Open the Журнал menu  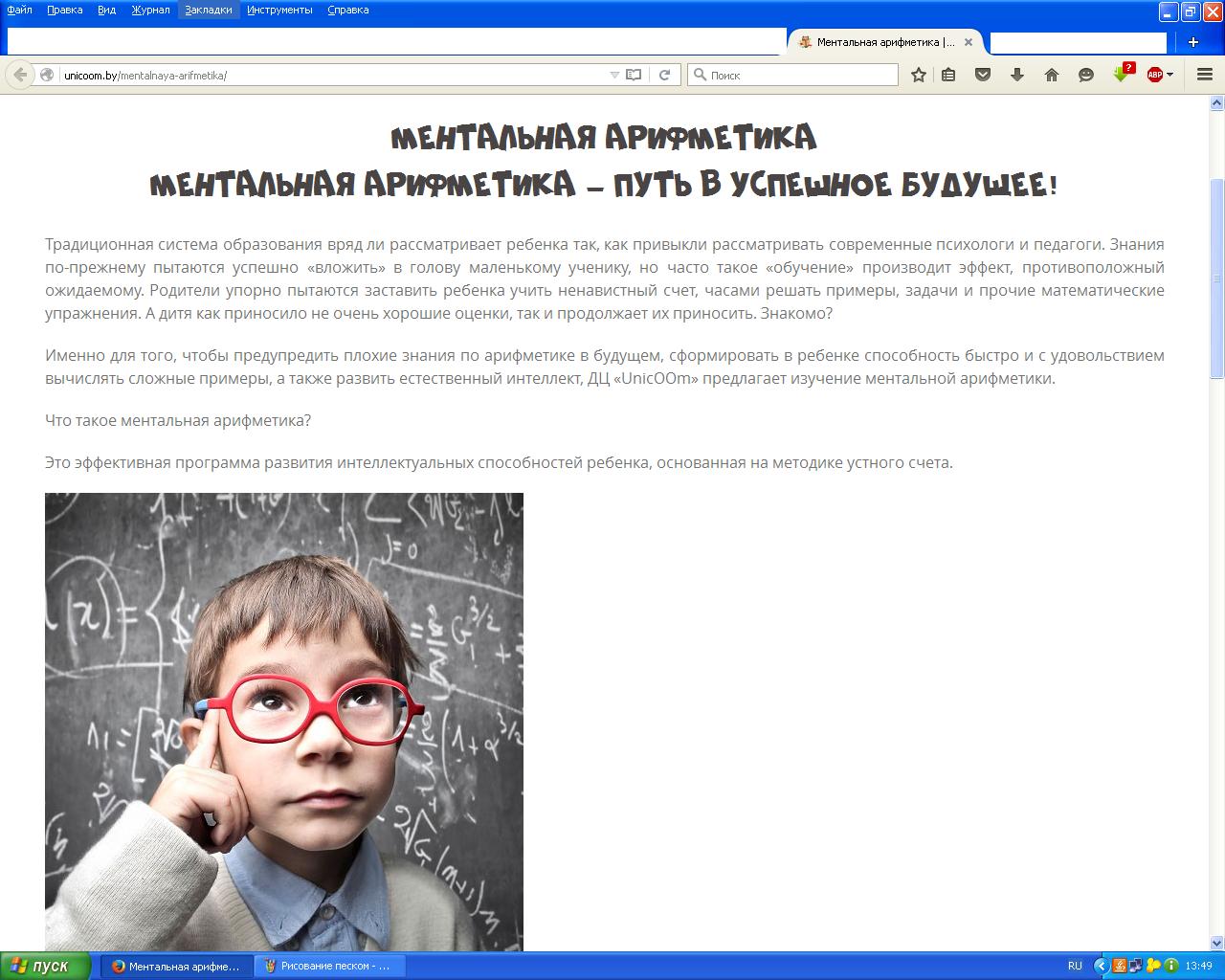click(x=150, y=10)
